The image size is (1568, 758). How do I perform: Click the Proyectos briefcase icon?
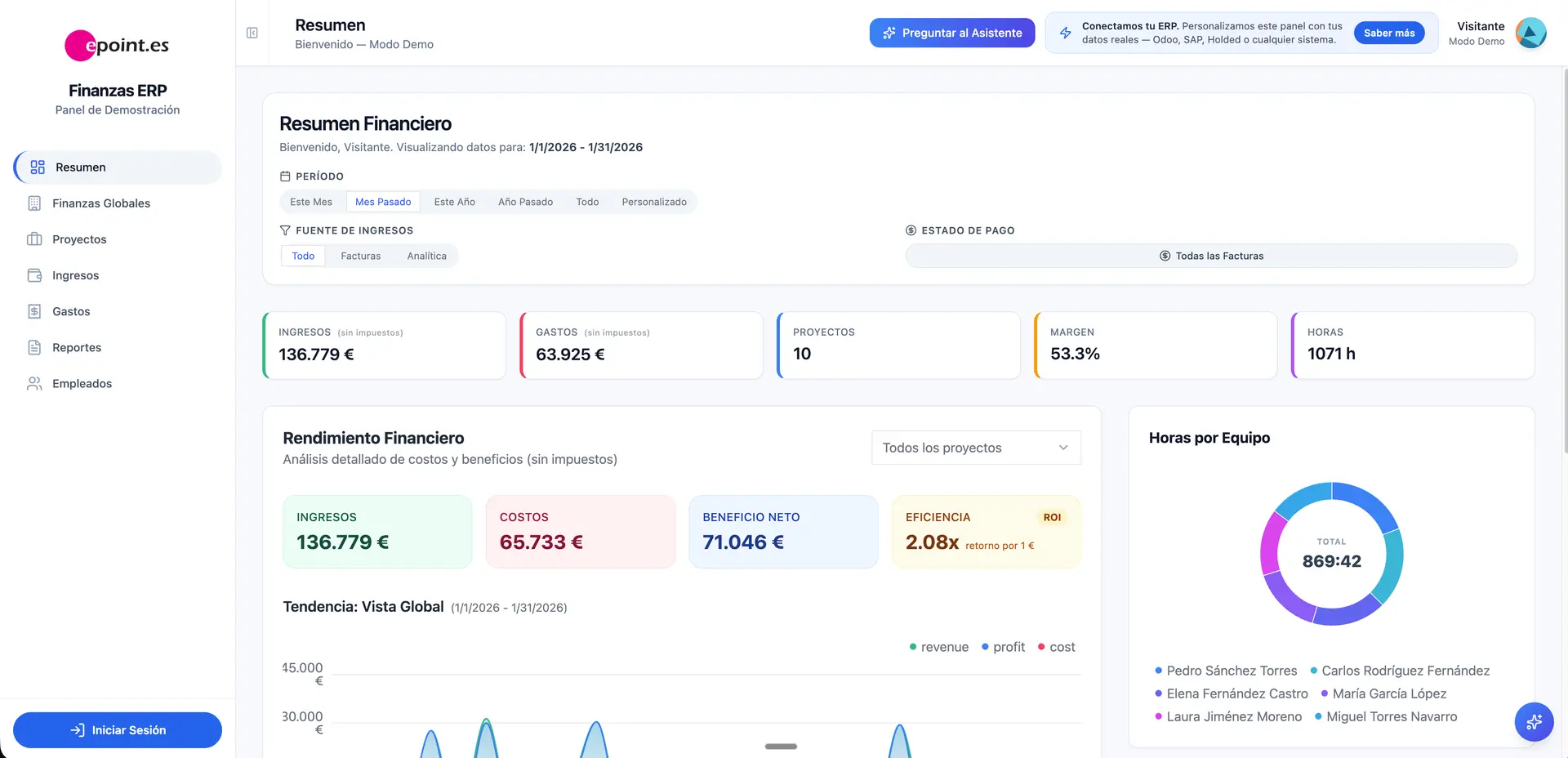tap(34, 239)
